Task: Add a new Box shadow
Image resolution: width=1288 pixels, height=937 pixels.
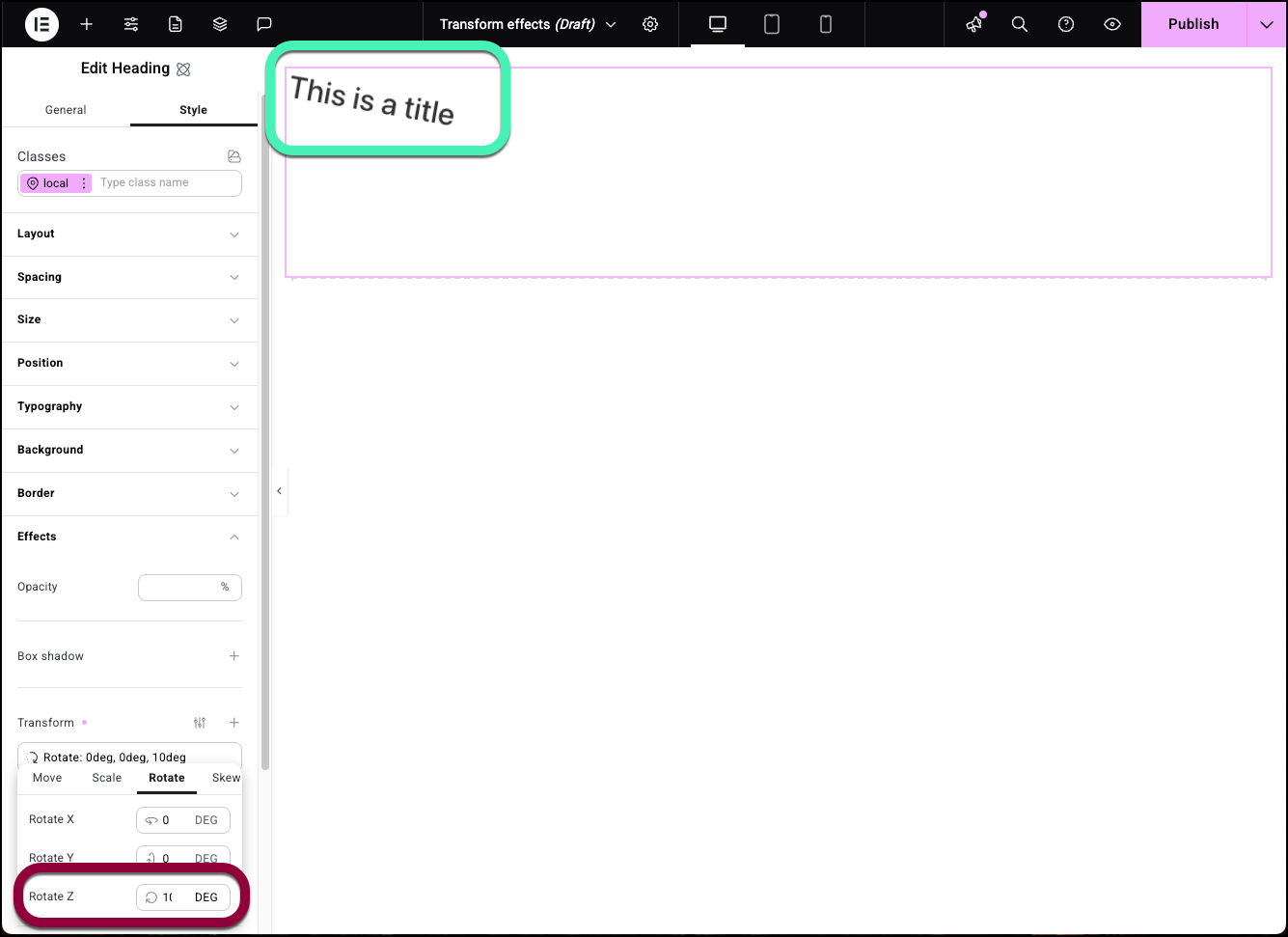Action: (x=233, y=656)
